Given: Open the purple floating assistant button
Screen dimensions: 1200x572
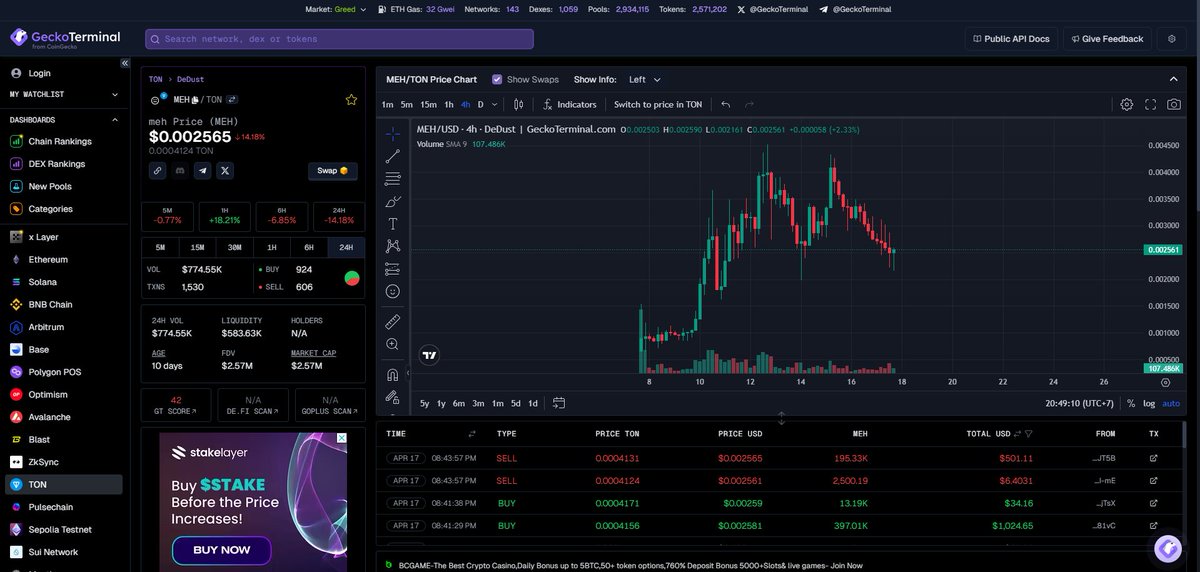Looking at the screenshot, I should (x=1167, y=548).
